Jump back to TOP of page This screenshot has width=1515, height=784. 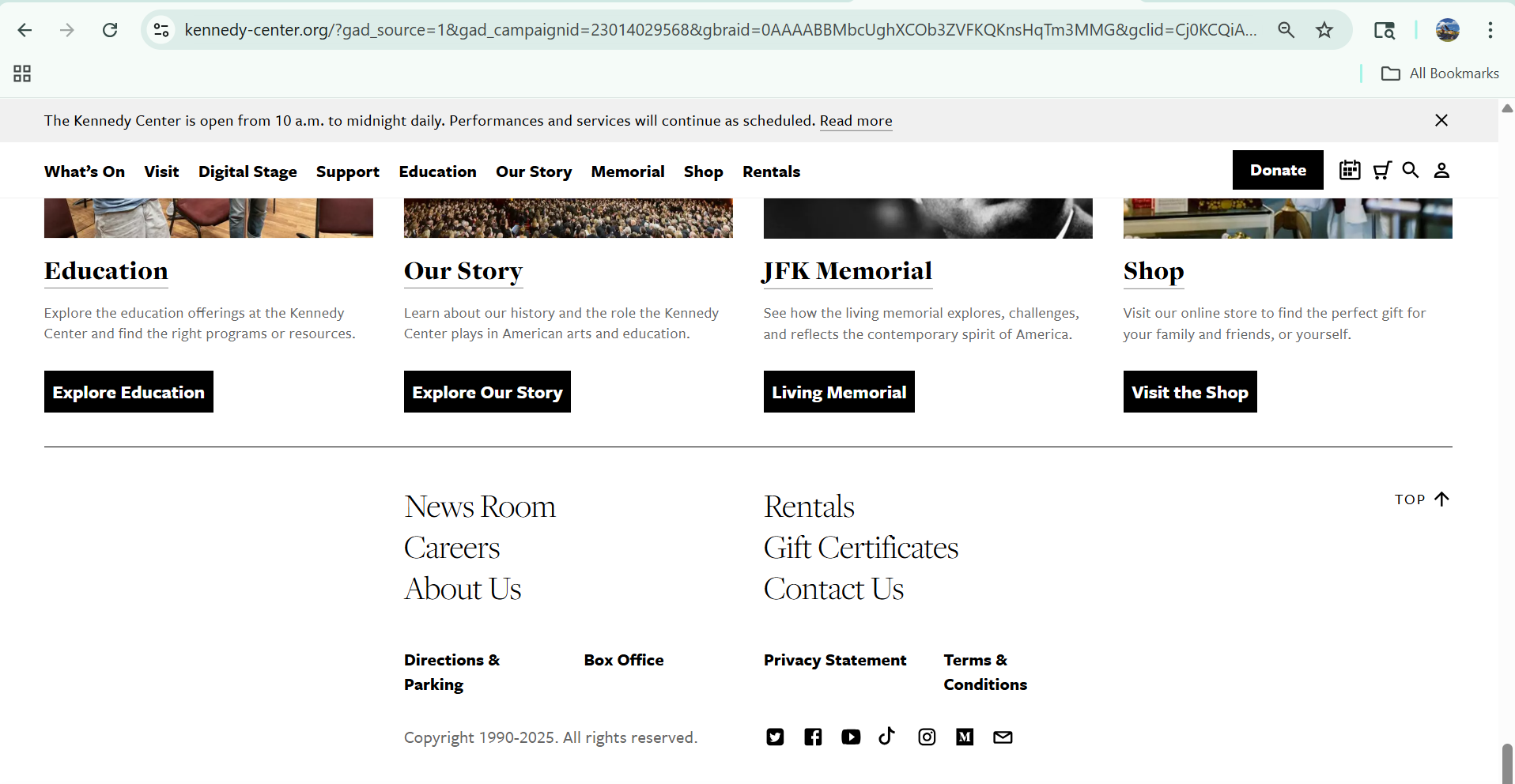tap(1421, 499)
